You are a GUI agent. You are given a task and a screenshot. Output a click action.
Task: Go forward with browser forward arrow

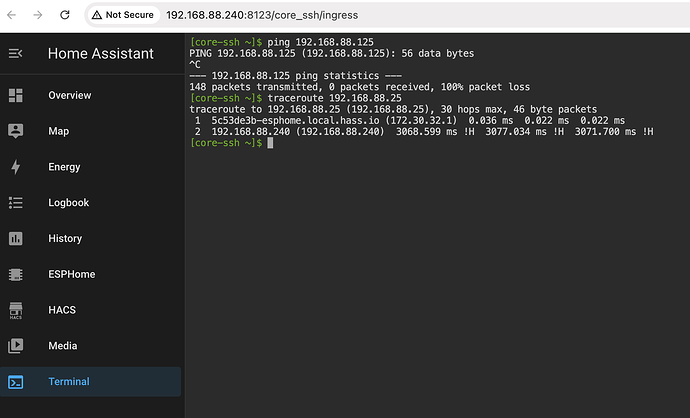click(x=38, y=15)
